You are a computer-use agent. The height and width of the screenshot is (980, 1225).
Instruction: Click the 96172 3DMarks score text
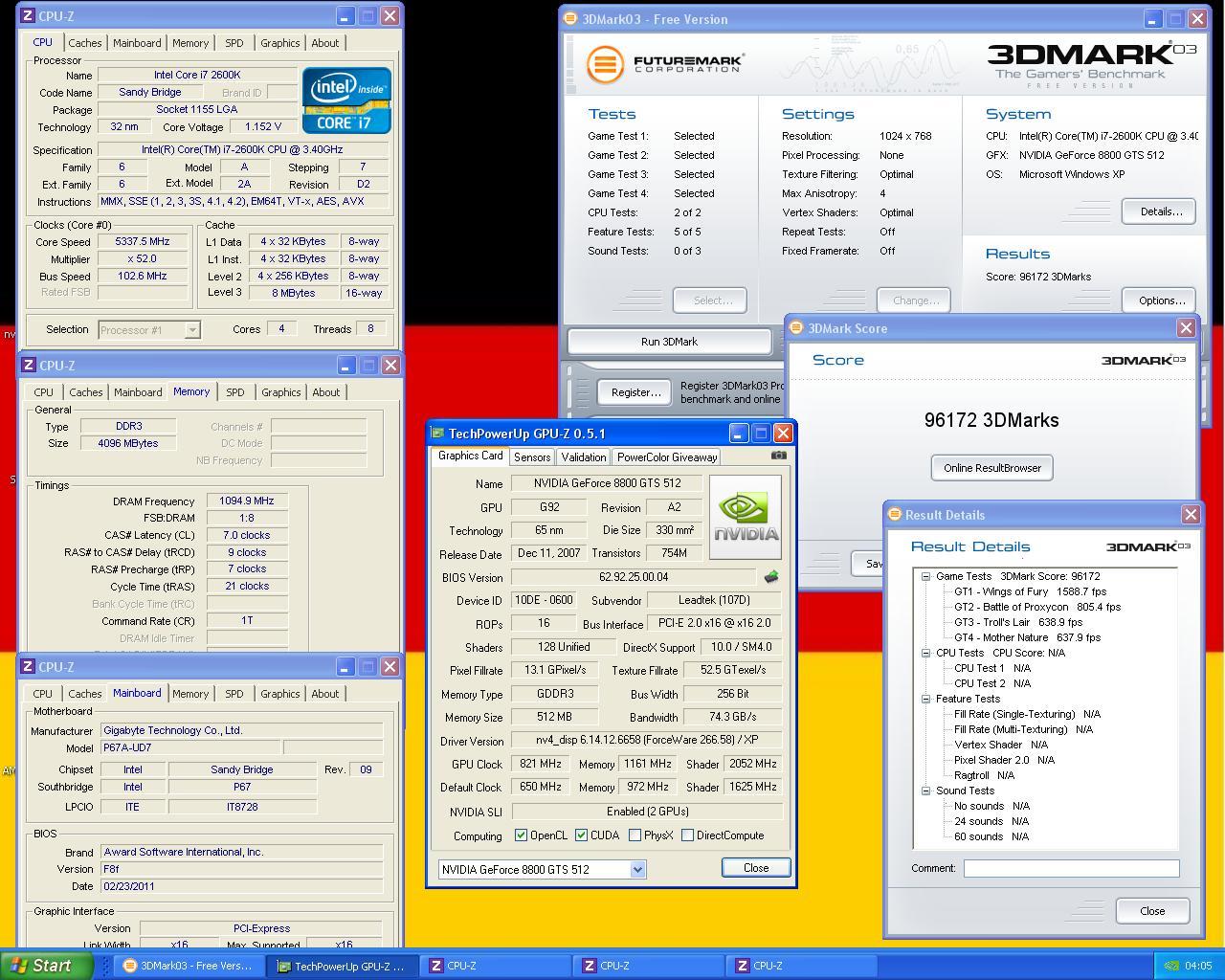(x=991, y=420)
